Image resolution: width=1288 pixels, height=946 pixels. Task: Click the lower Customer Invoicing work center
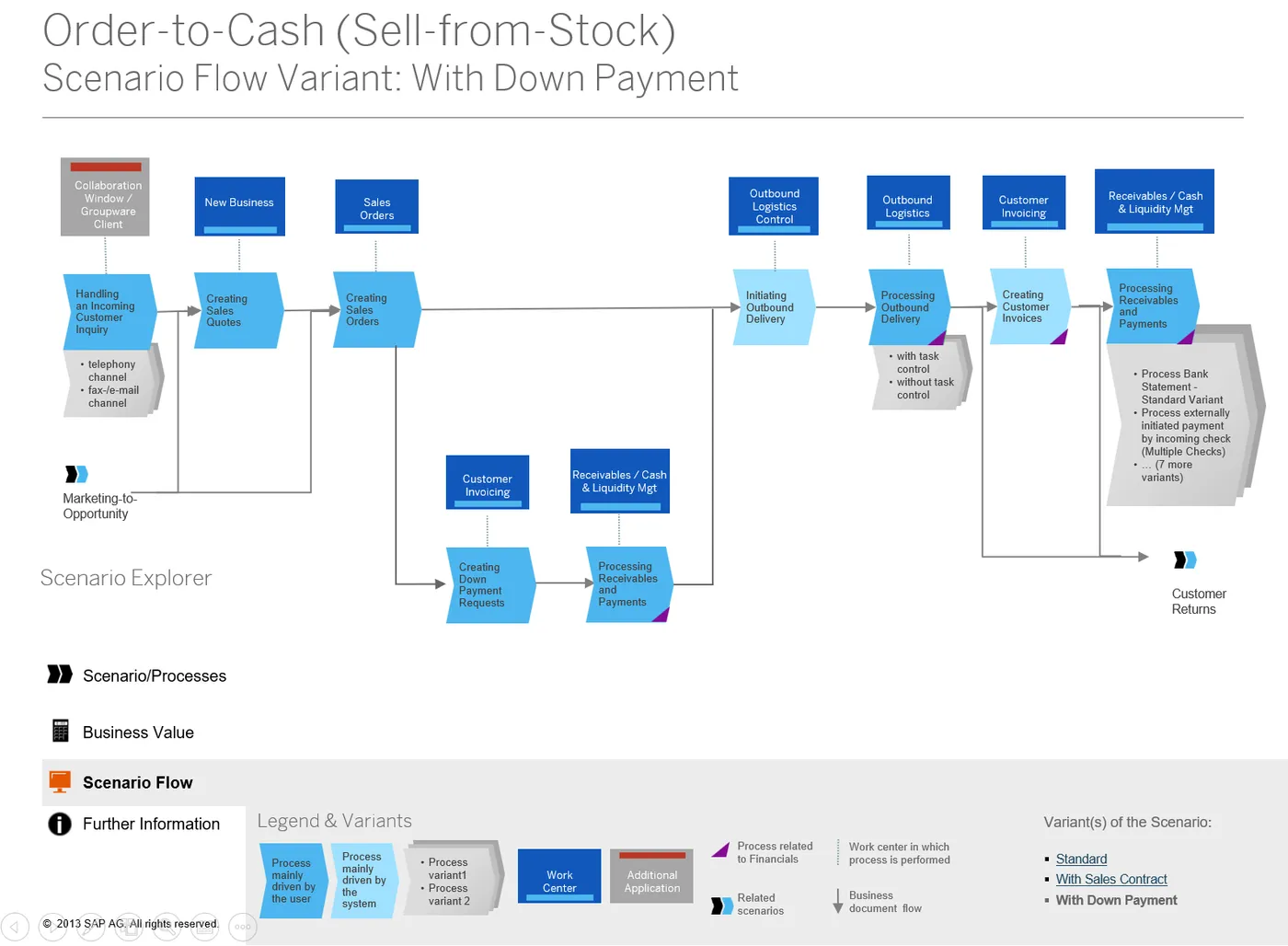pyautogui.click(x=488, y=482)
